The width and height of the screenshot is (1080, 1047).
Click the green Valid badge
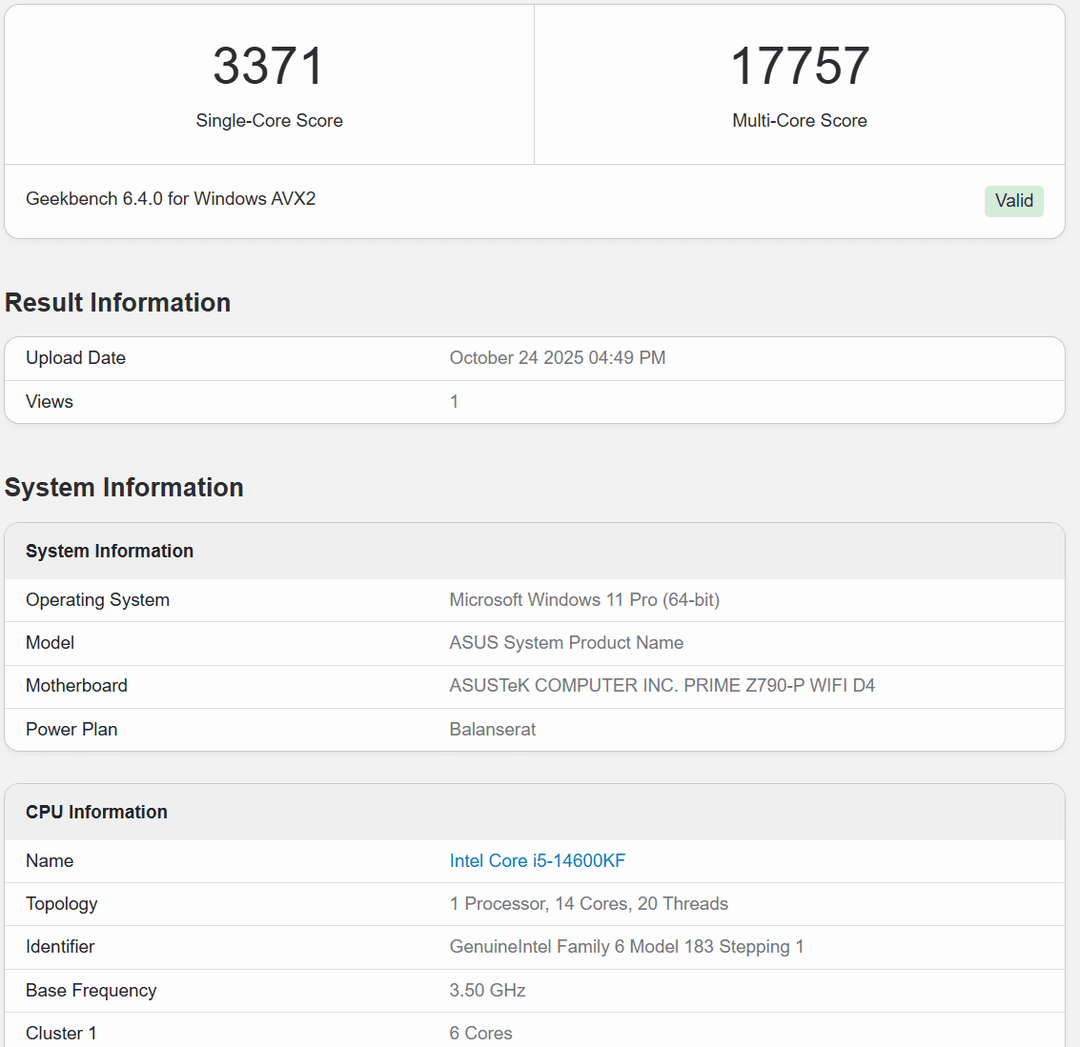click(x=1014, y=201)
